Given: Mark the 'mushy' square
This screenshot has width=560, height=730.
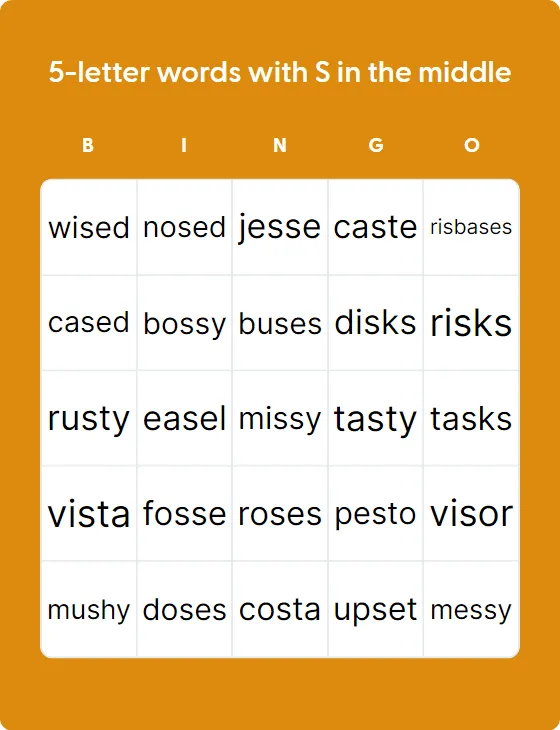Looking at the screenshot, I should point(89,609).
